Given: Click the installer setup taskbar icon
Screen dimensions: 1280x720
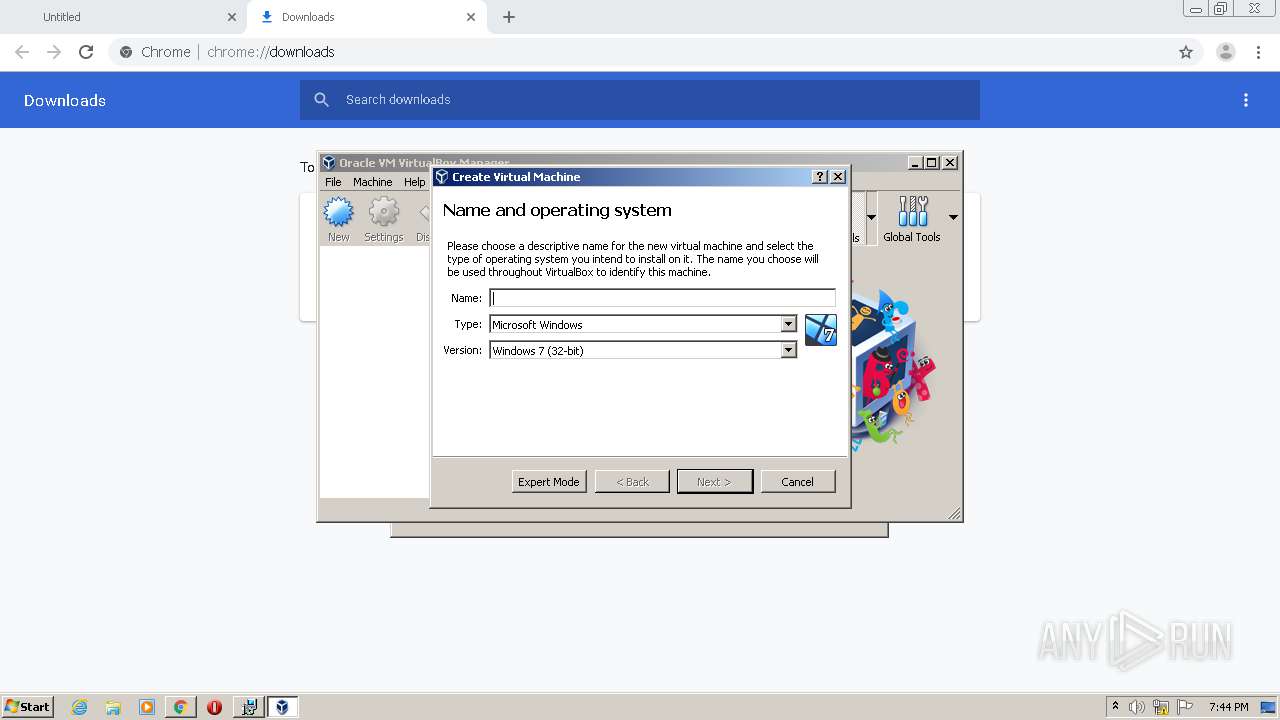Looking at the screenshot, I should tap(249, 707).
